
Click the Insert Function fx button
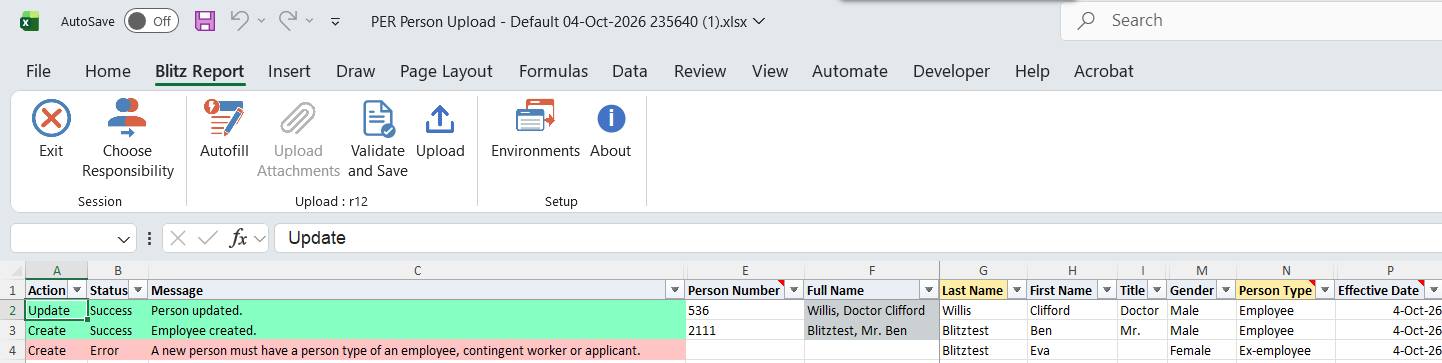click(239, 238)
